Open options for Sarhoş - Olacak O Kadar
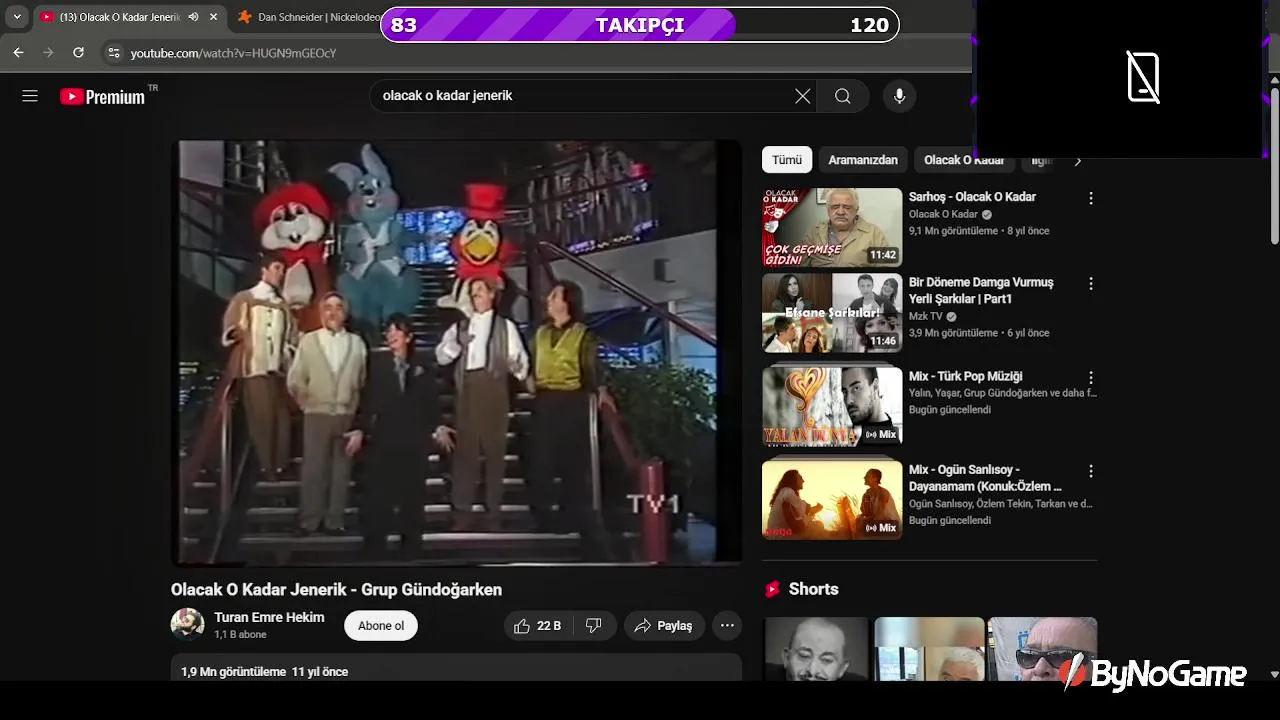Image resolution: width=1280 pixels, height=720 pixels. (x=1091, y=198)
